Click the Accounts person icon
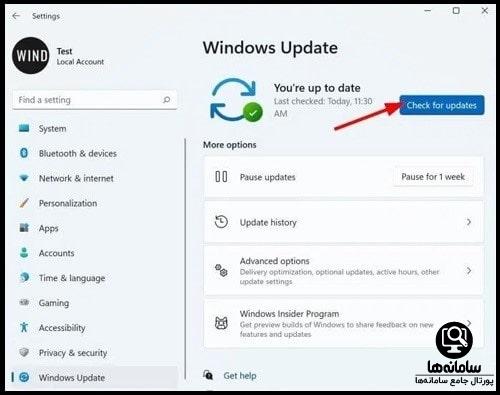The width and height of the screenshot is (500, 395). coord(24,252)
